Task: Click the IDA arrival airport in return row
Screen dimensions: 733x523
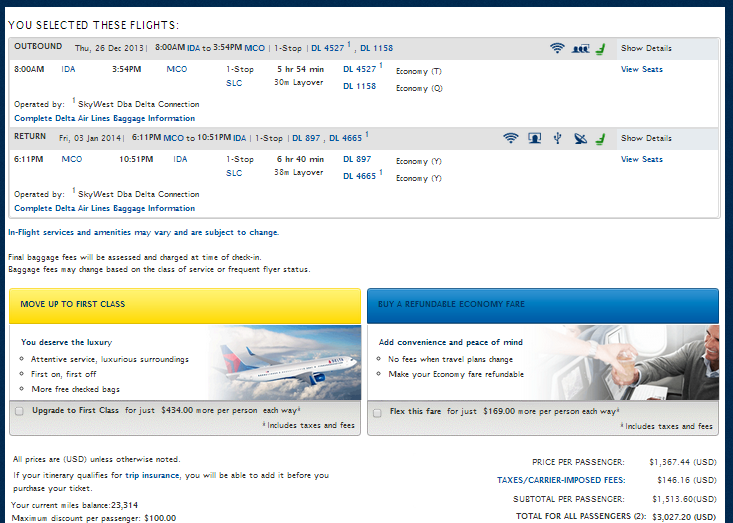Action: tap(180, 159)
